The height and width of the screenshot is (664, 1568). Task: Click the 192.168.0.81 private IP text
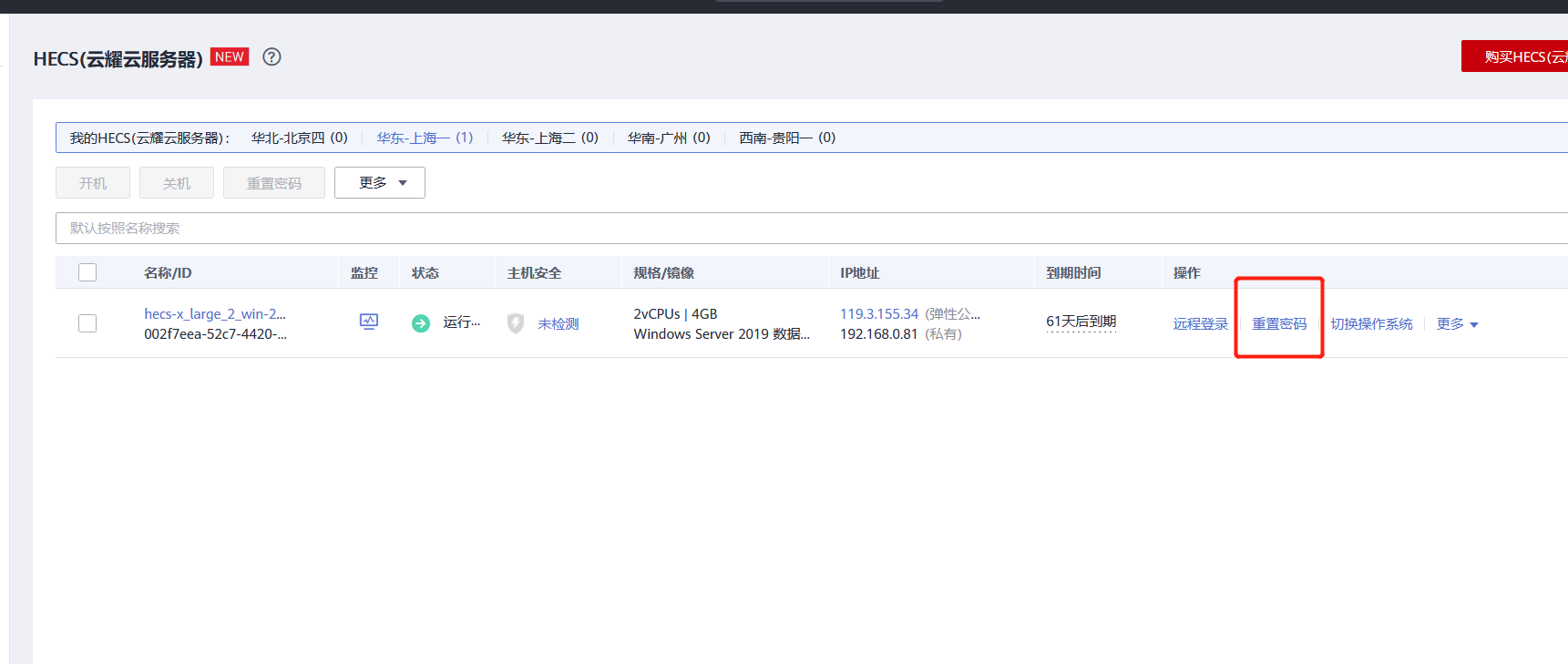tap(878, 333)
